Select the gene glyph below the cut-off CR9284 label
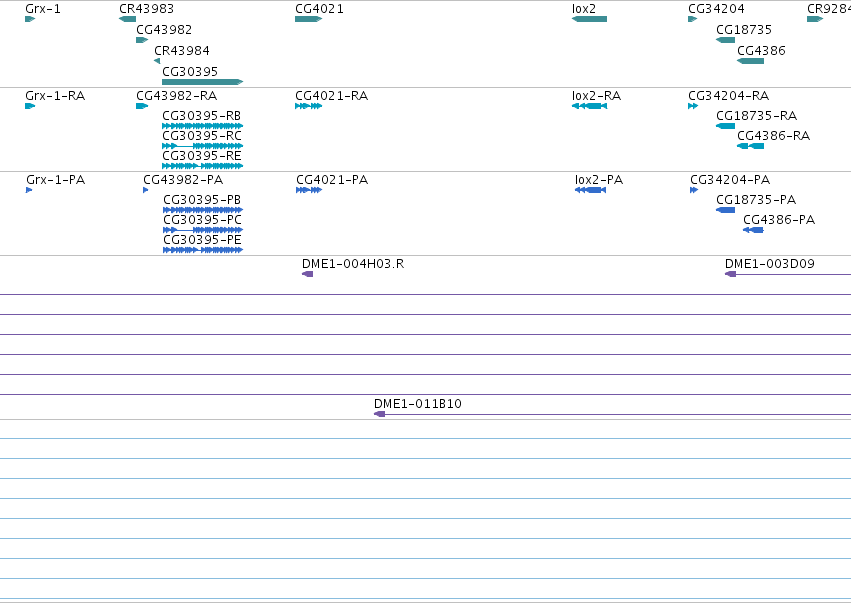Image resolution: width=851 pixels, height=603 pixels. coord(815,19)
